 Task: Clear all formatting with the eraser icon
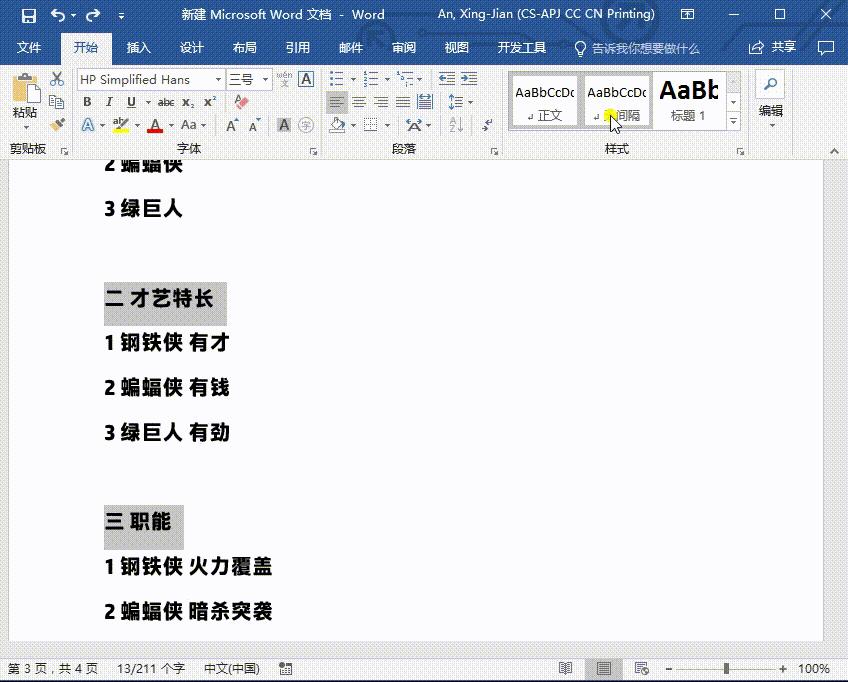pyautogui.click(x=241, y=100)
